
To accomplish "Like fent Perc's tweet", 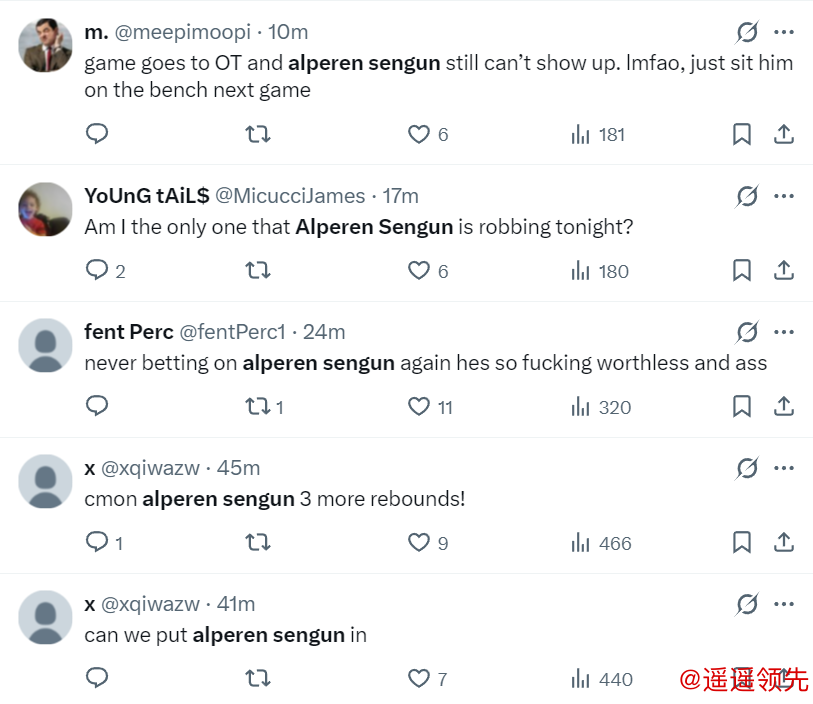I will 419,407.
